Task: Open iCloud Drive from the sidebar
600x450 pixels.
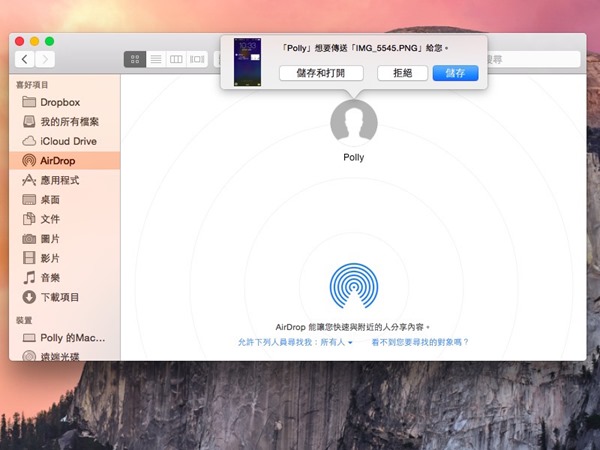Action: (68, 141)
